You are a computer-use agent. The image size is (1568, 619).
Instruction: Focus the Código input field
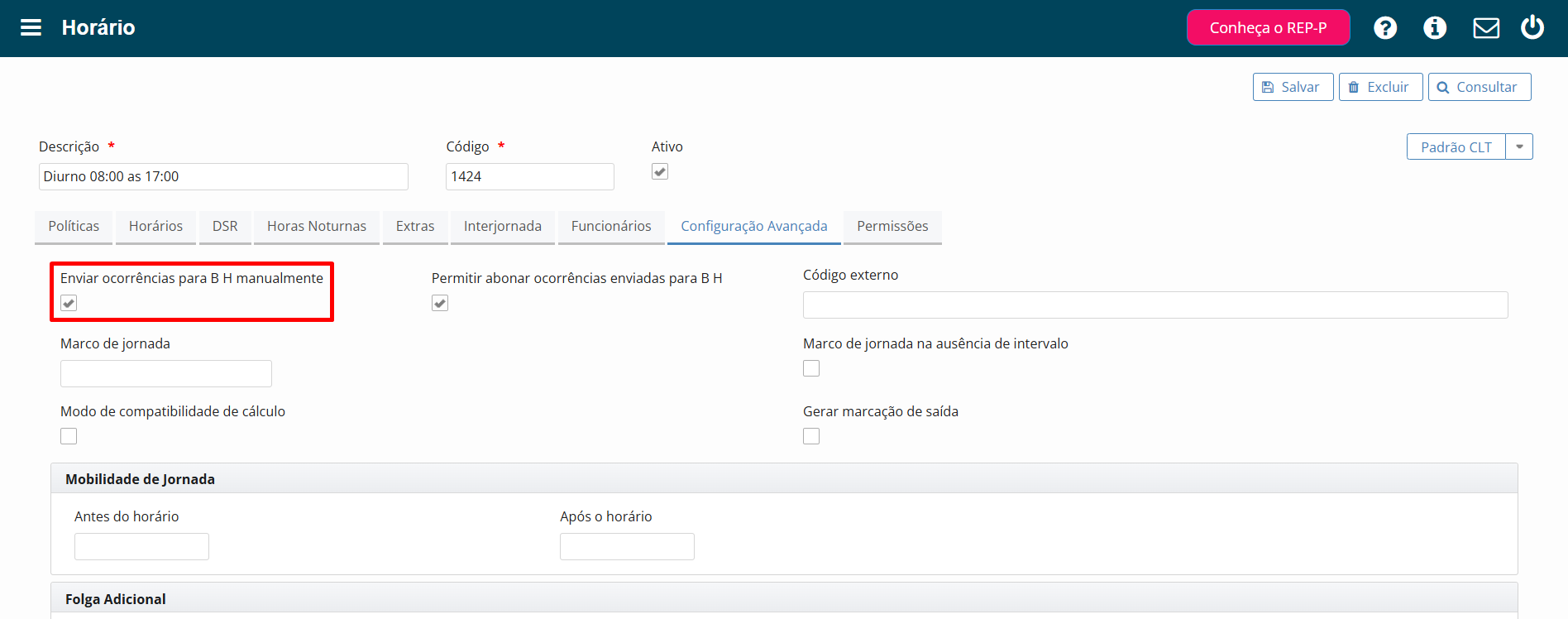(529, 176)
